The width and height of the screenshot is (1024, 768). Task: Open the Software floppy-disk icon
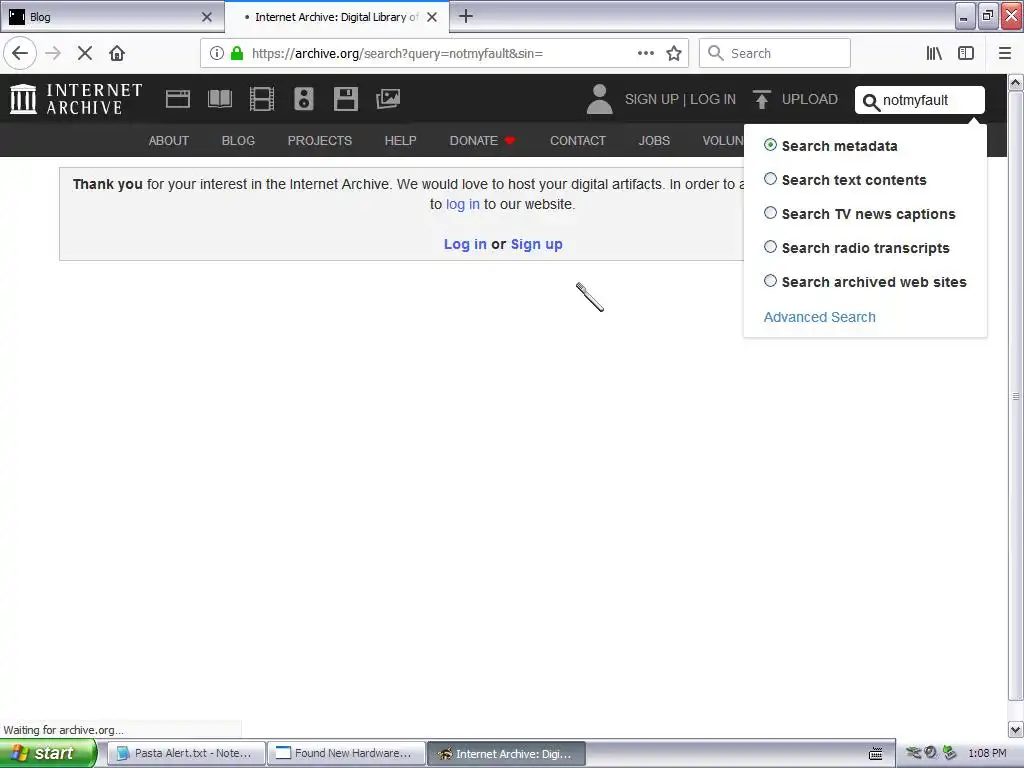(345, 99)
